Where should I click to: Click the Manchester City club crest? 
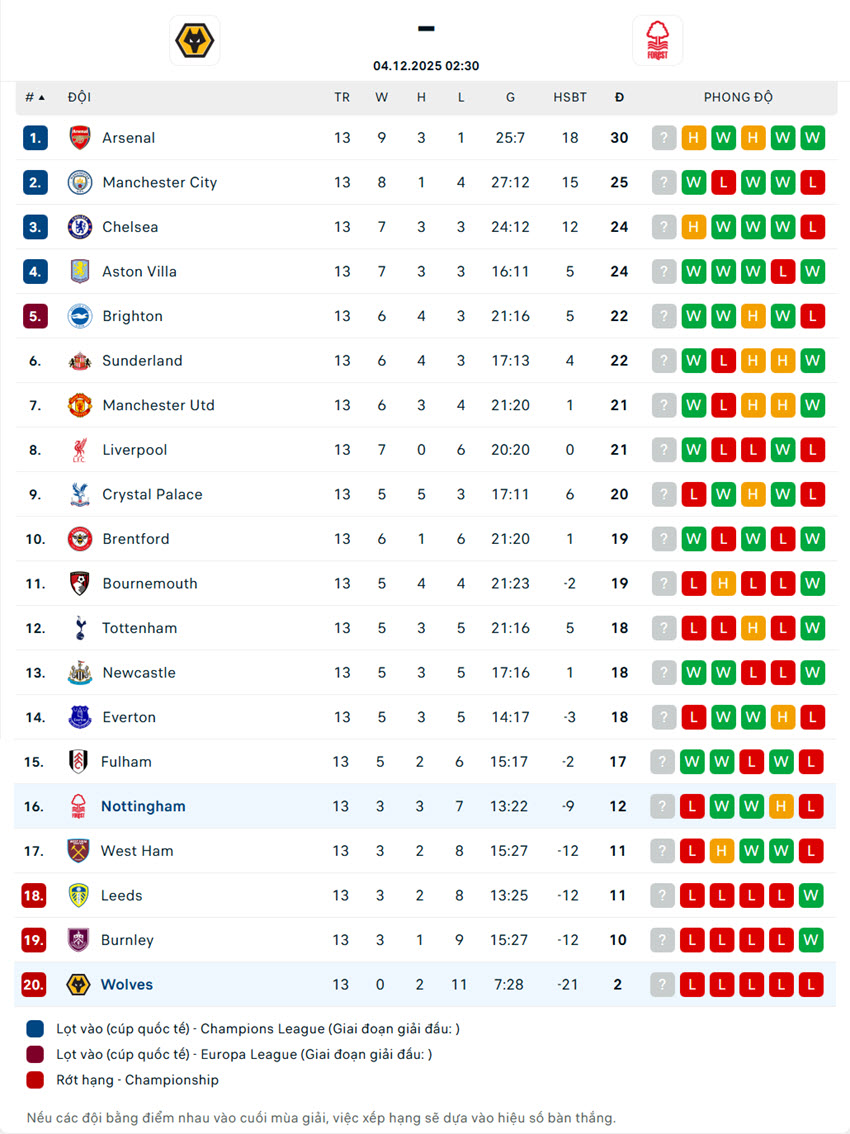[x=80, y=183]
